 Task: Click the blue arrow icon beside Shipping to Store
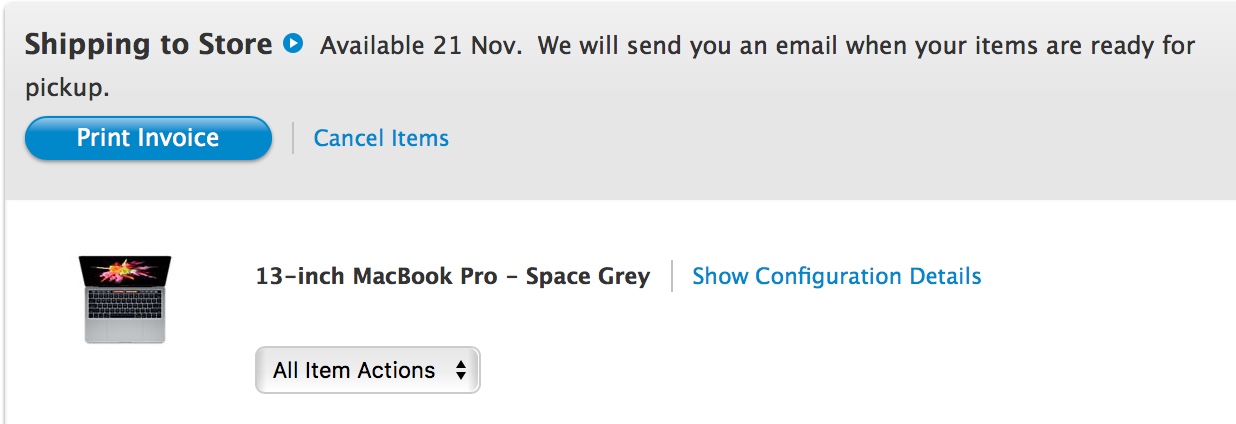(x=292, y=44)
